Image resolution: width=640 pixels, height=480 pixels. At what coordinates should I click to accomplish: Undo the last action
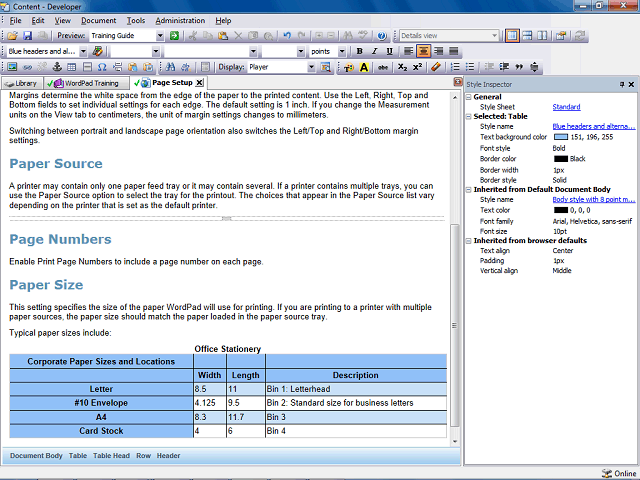click(287, 36)
